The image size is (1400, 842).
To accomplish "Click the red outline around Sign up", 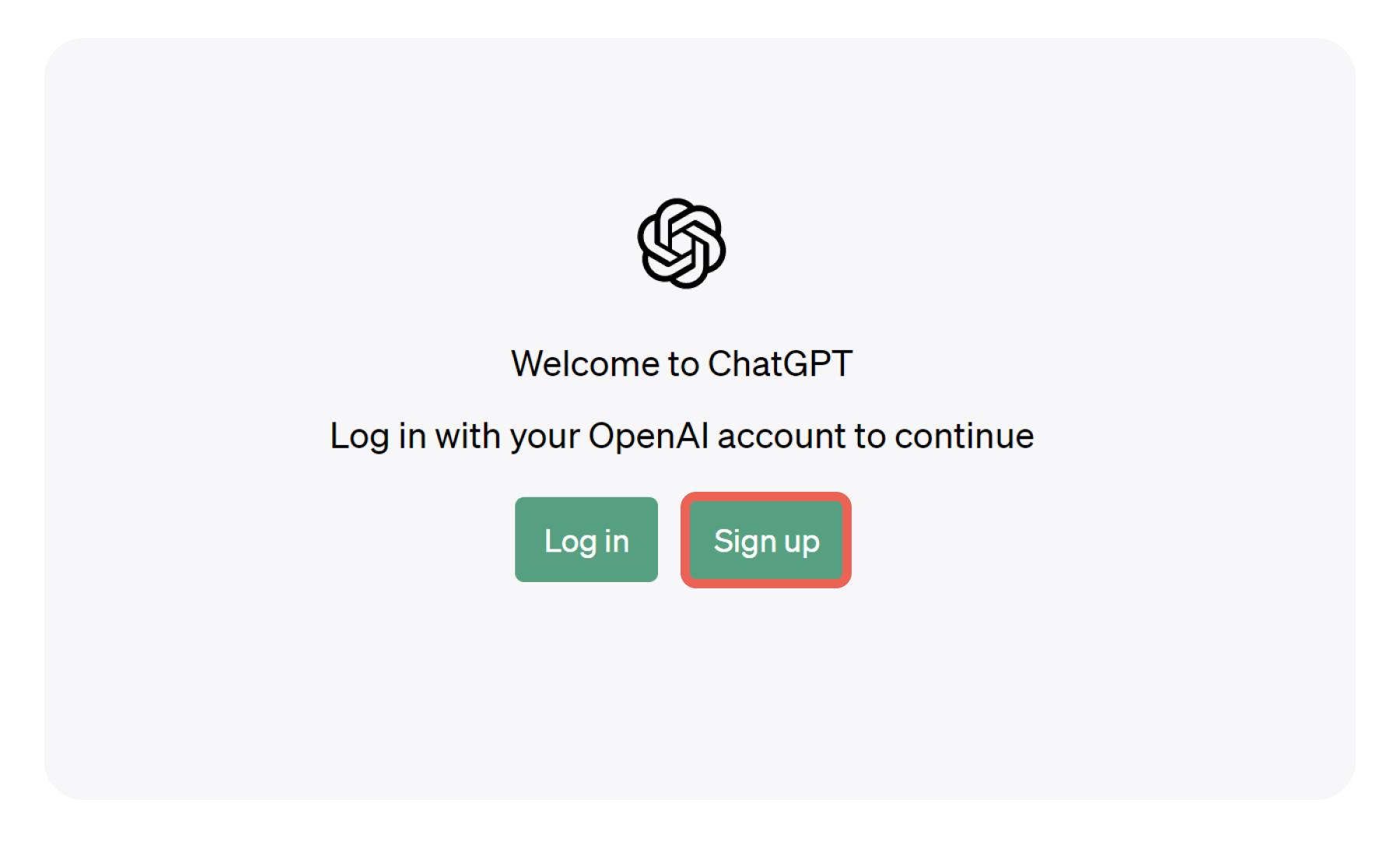I will tap(766, 496).
